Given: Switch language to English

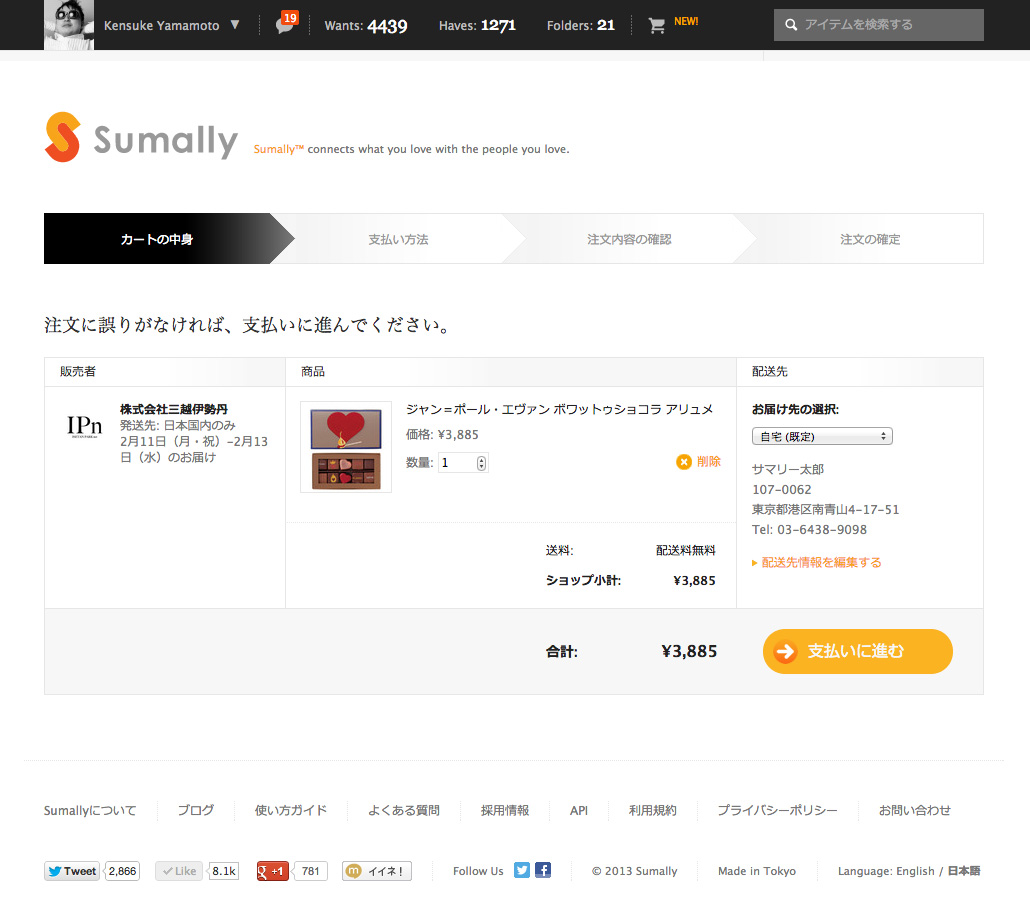Looking at the screenshot, I should point(915,871).
